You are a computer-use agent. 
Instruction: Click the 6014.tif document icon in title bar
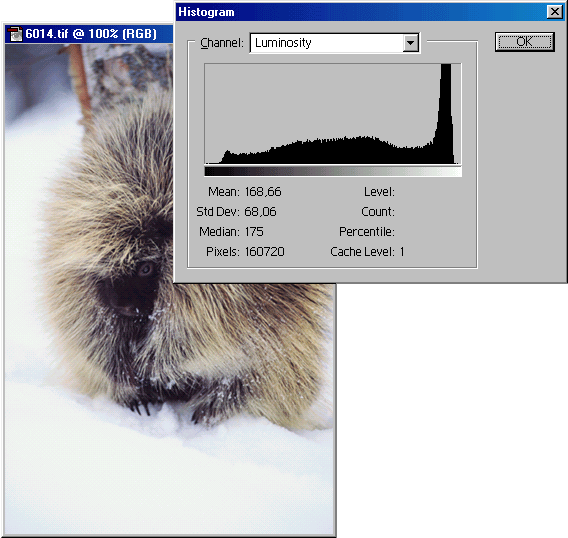[x=15, y=34]
